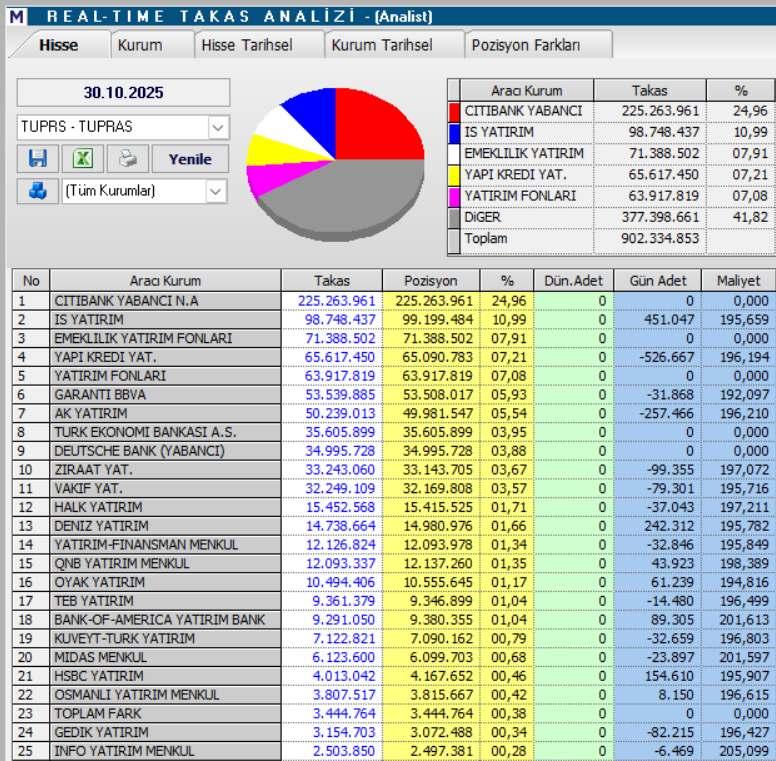Expand the (Tüm Kurumlar) dropdown
This screenshot has width=776, height=761.
(x=216, y=190)
